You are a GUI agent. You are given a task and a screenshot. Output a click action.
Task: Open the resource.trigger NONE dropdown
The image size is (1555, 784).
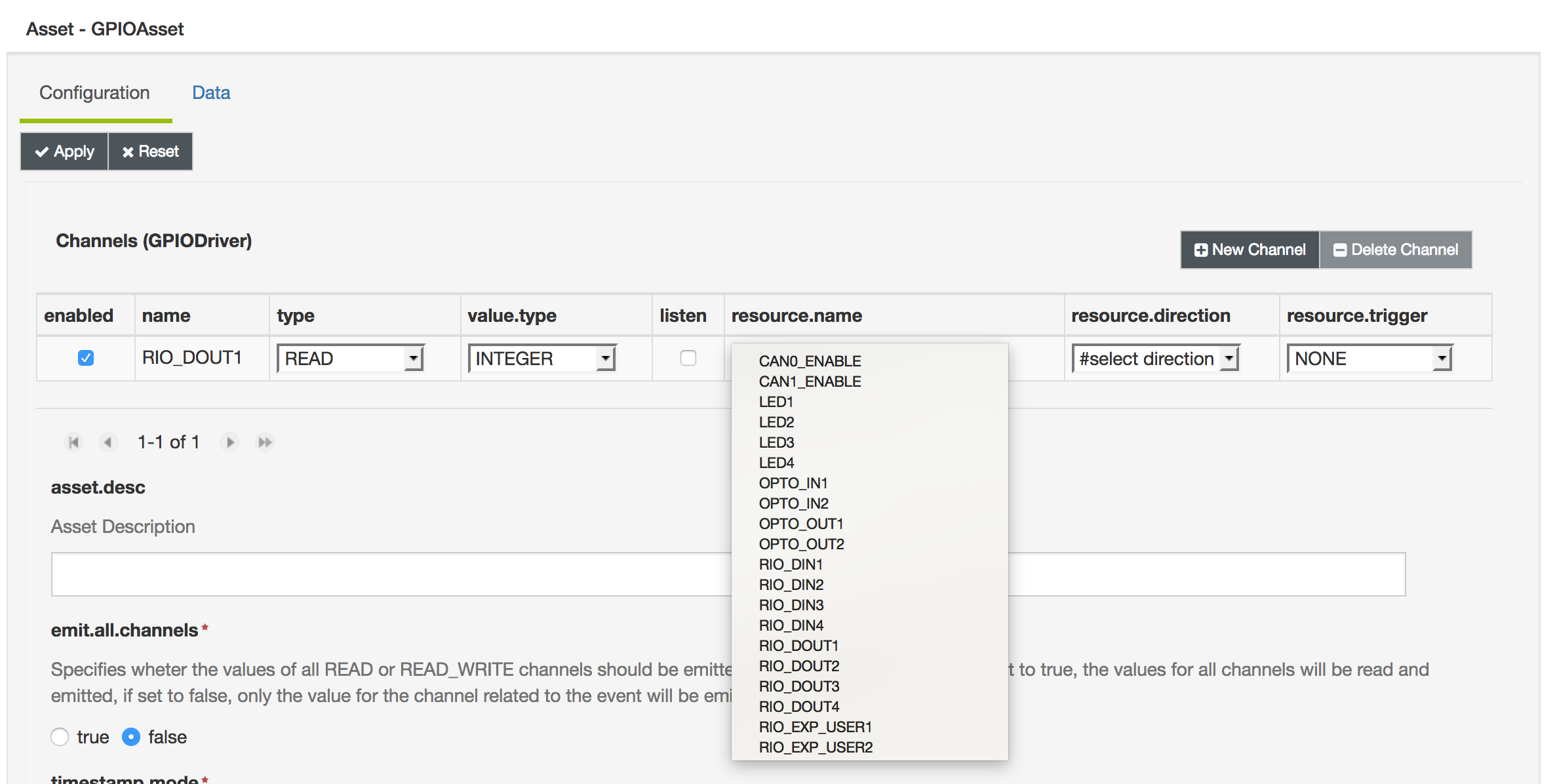pos(1369,359)
